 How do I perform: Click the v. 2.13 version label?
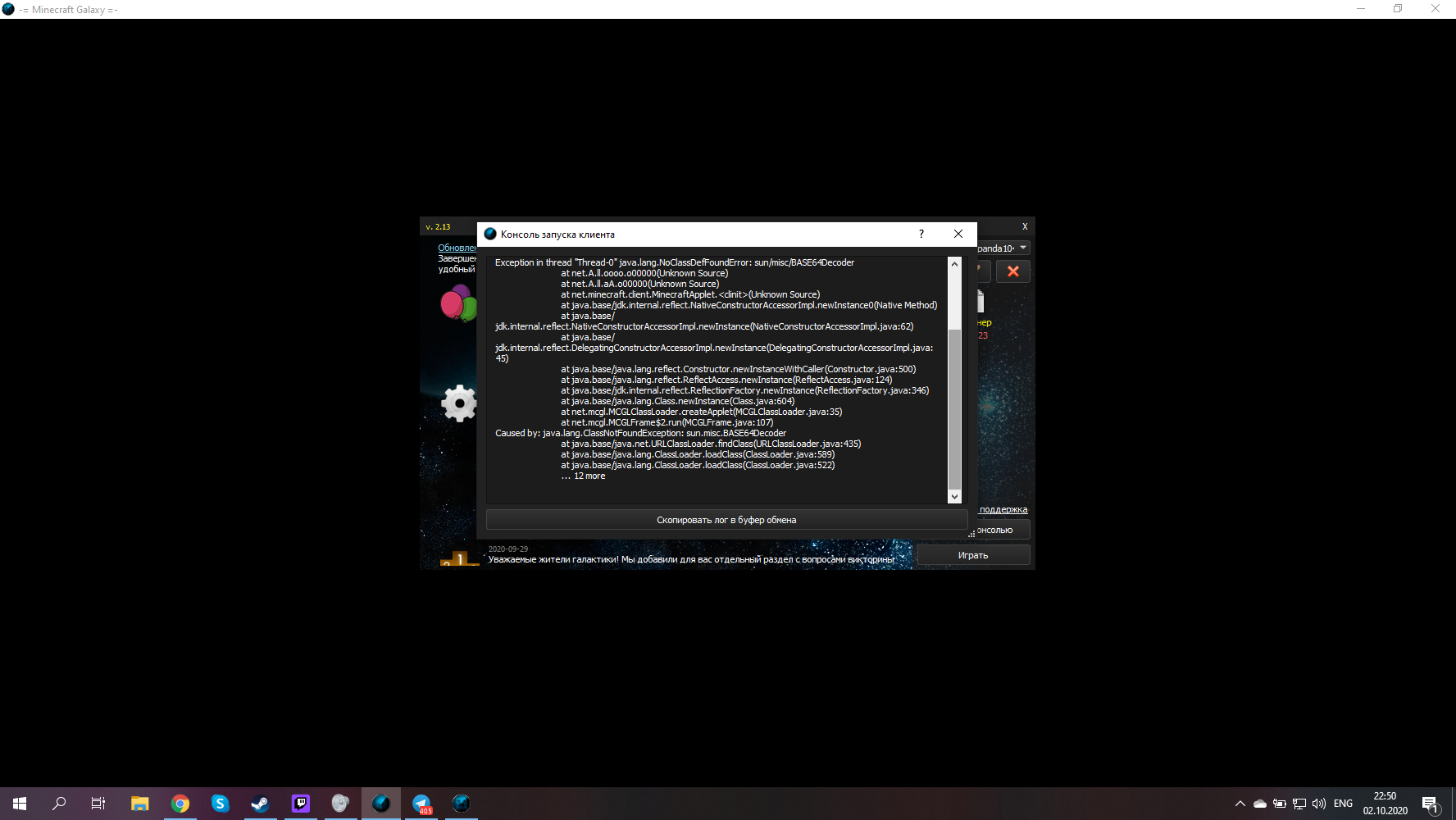pos(438,226)
